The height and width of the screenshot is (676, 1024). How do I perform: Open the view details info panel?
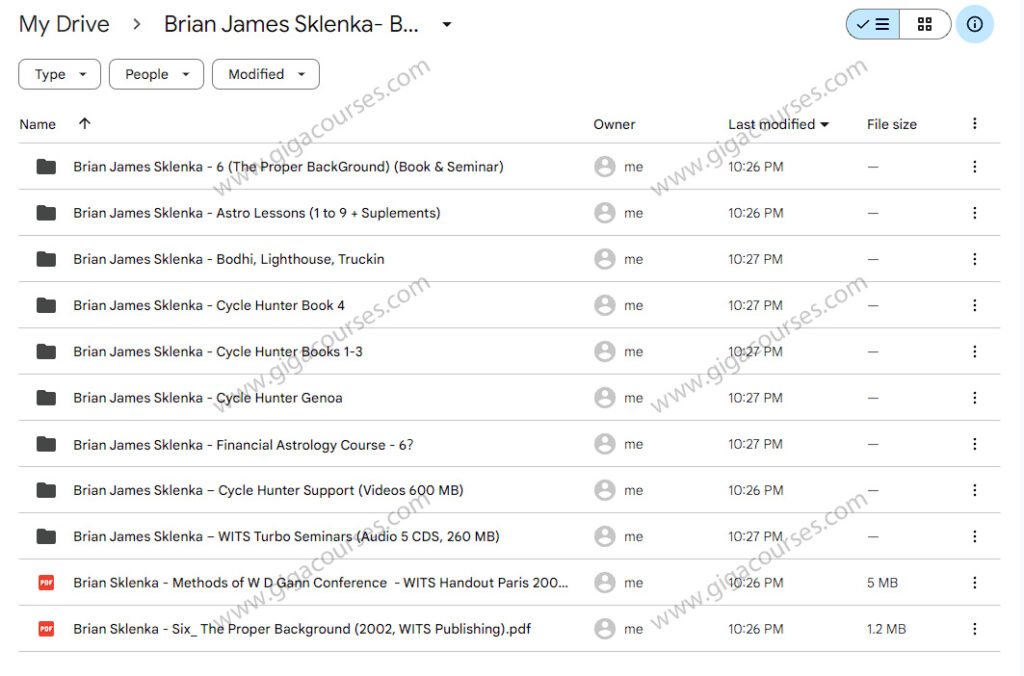[974, 25]
